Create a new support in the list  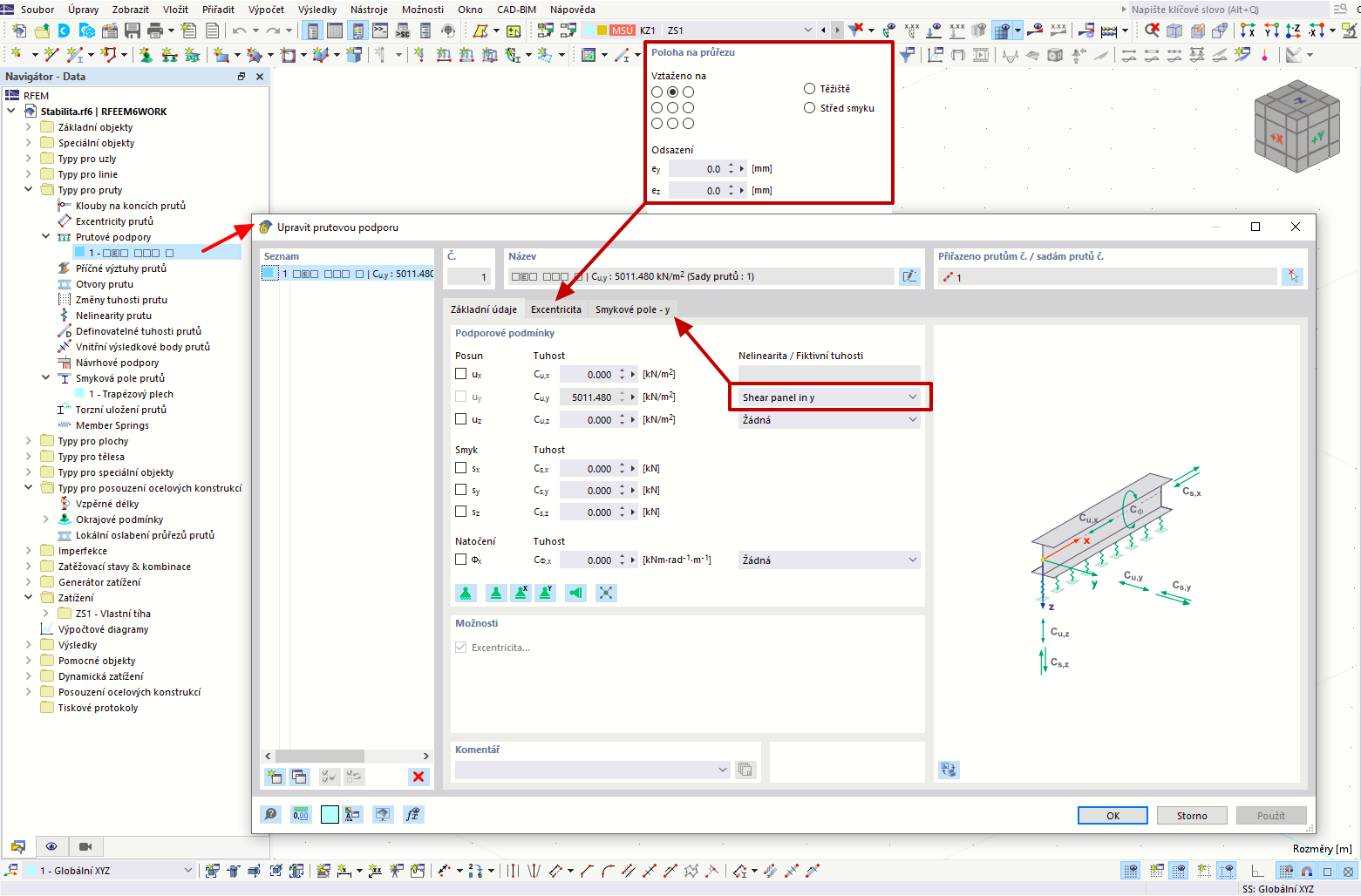pyautogui.click(x=275, y=777)
